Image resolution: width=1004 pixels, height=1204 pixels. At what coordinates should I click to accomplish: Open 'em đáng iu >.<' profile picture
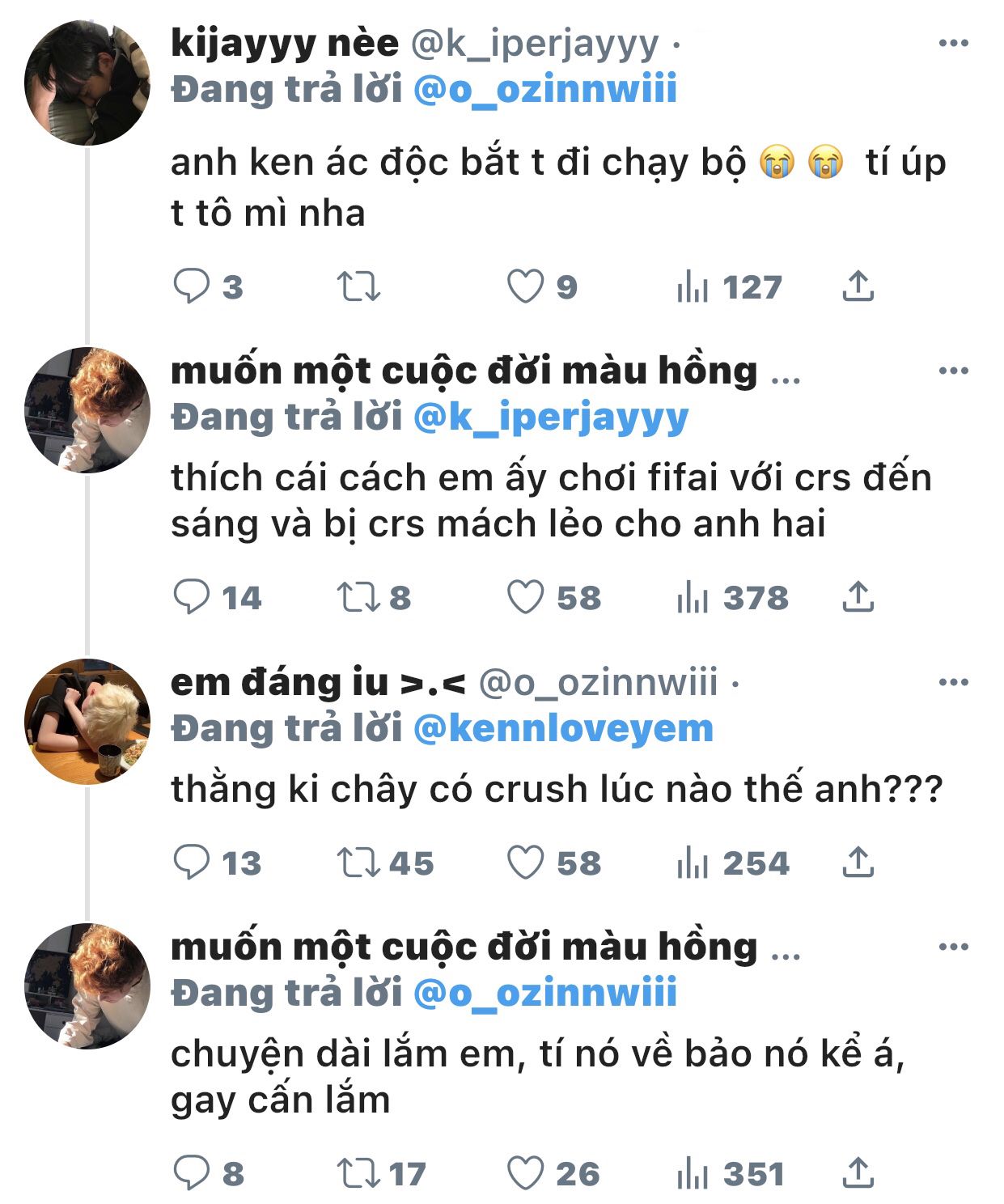(x=87, y=722)
